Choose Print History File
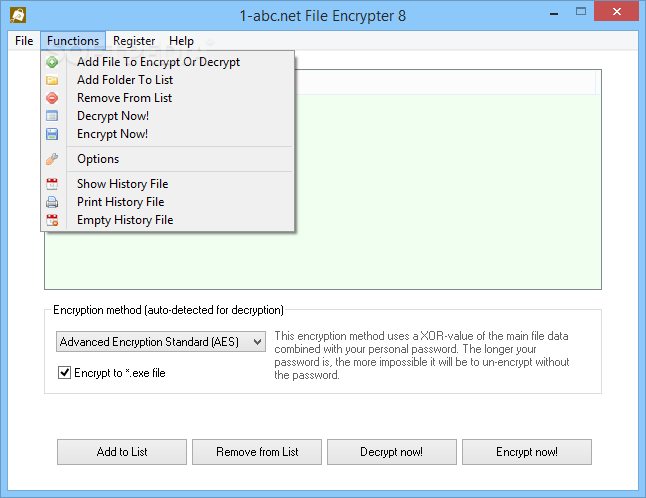This screenshot has height=498, width=646. click(x=168, y=202)
